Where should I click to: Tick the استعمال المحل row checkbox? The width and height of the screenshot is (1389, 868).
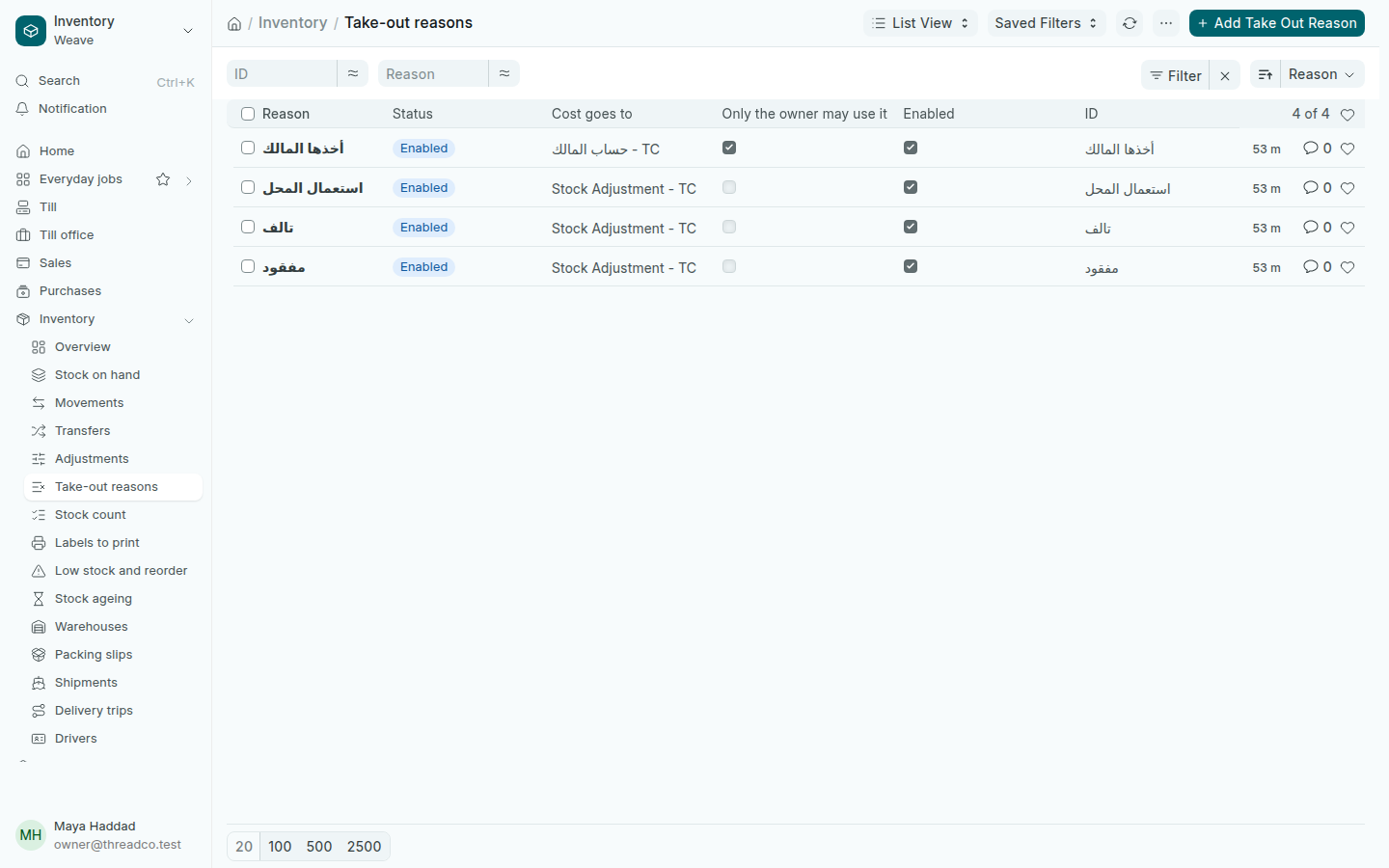click(x=248, y=187)
